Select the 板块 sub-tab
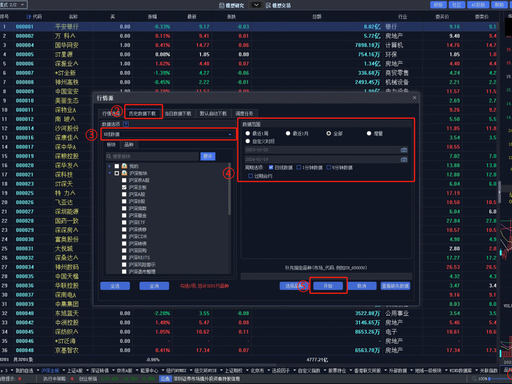The width and height of the screenshot is (512, 384). 111,144
